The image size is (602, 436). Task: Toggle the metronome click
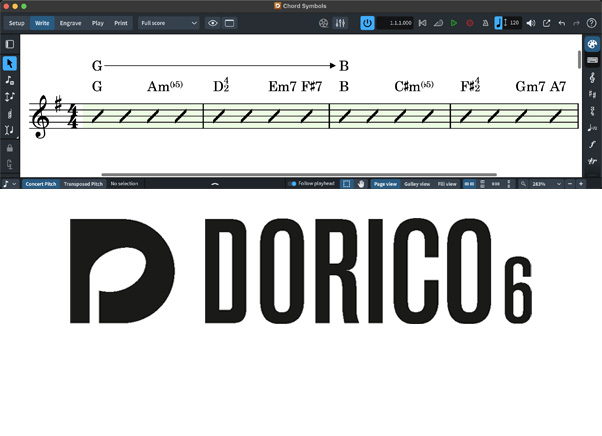point(485,23)
